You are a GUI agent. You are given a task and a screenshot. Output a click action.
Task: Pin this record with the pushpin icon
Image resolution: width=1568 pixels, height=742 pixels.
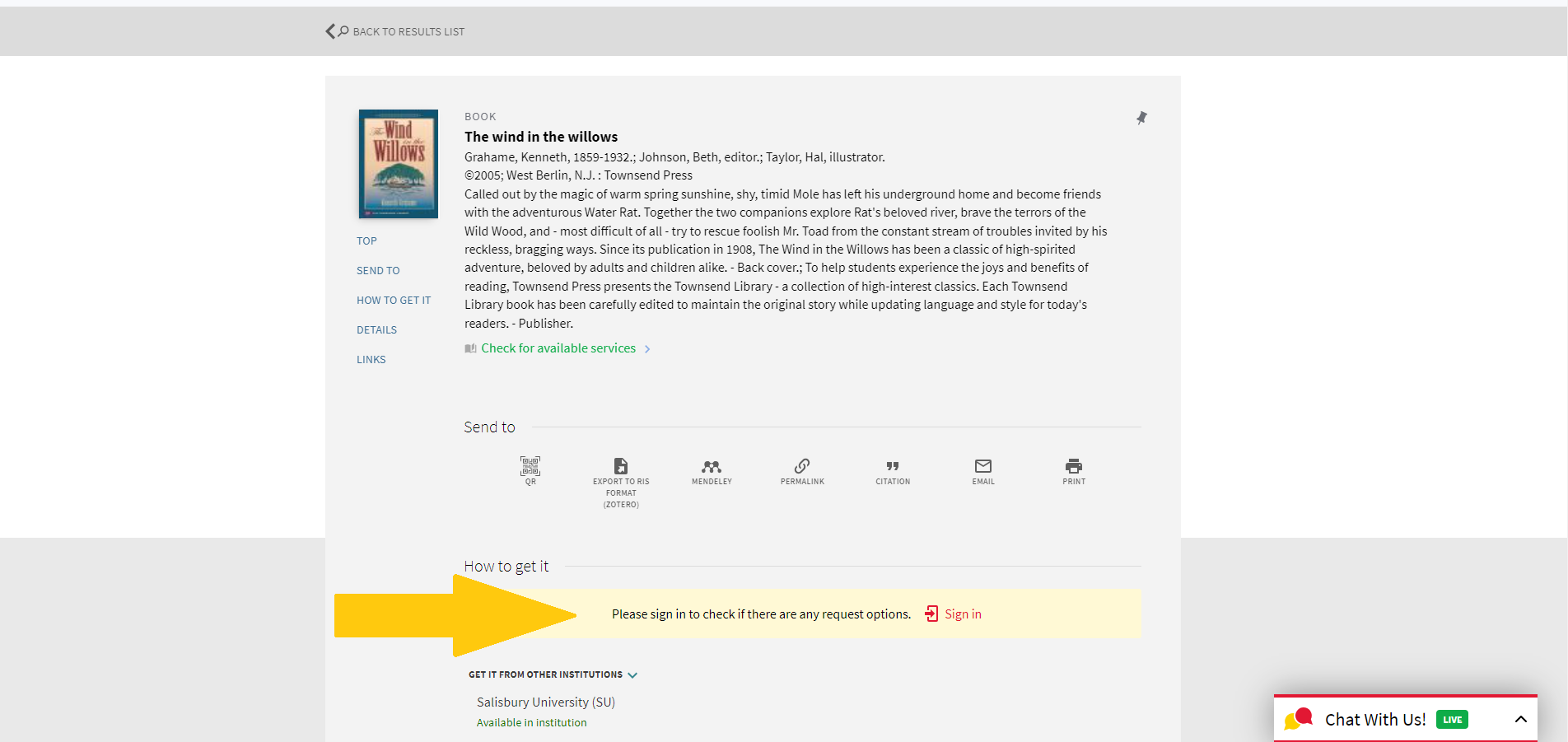point(1141,118)
